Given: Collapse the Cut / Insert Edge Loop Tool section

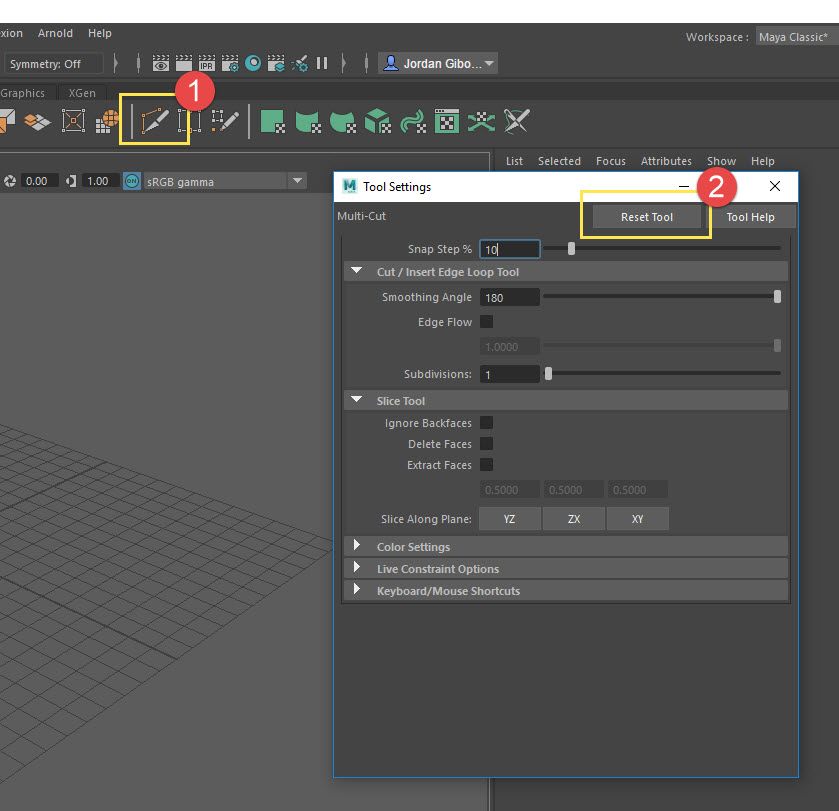Looking at the screenshot, I should 357,271.
